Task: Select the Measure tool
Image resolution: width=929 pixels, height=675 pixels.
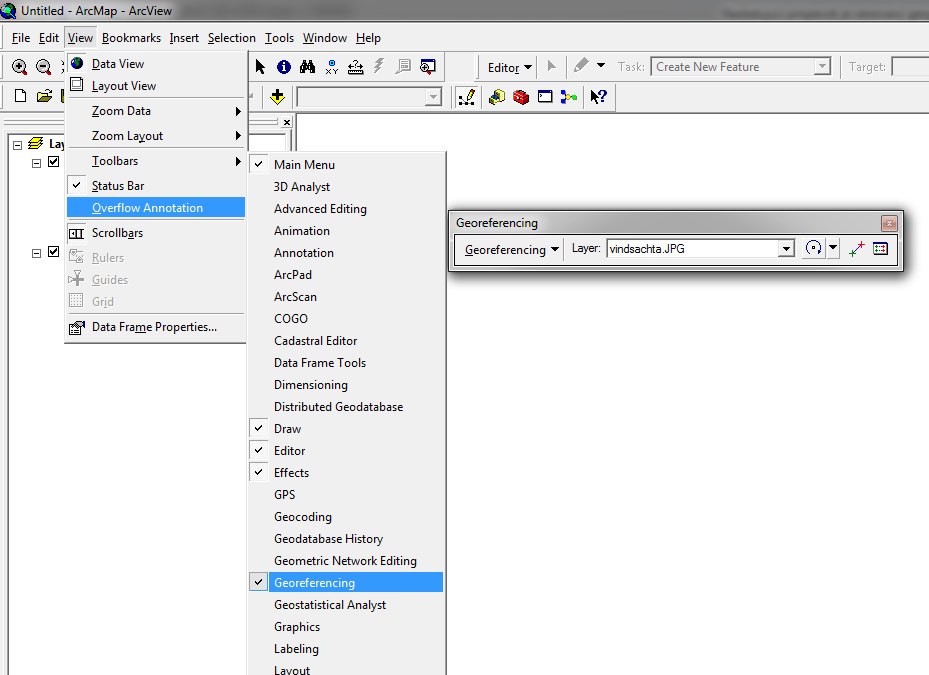Action: (355, 66)
